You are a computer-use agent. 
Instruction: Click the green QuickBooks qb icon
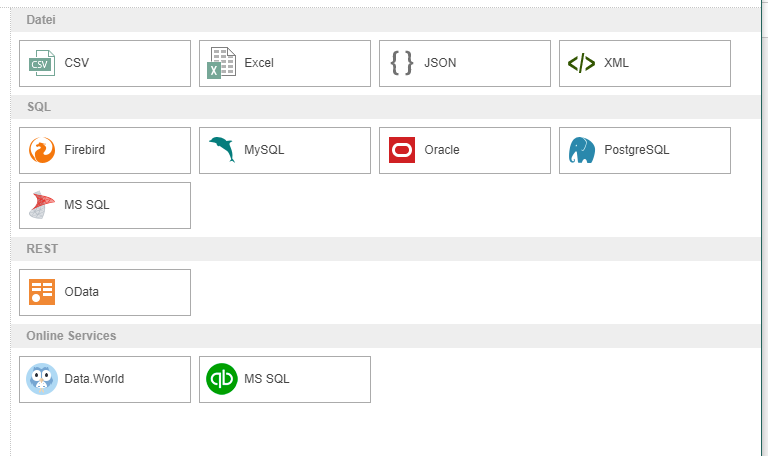222,379
